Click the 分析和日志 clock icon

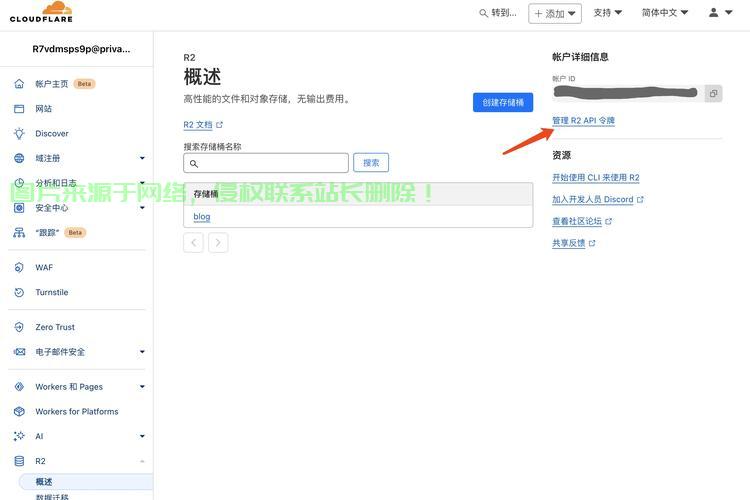[x=19, y=183]
